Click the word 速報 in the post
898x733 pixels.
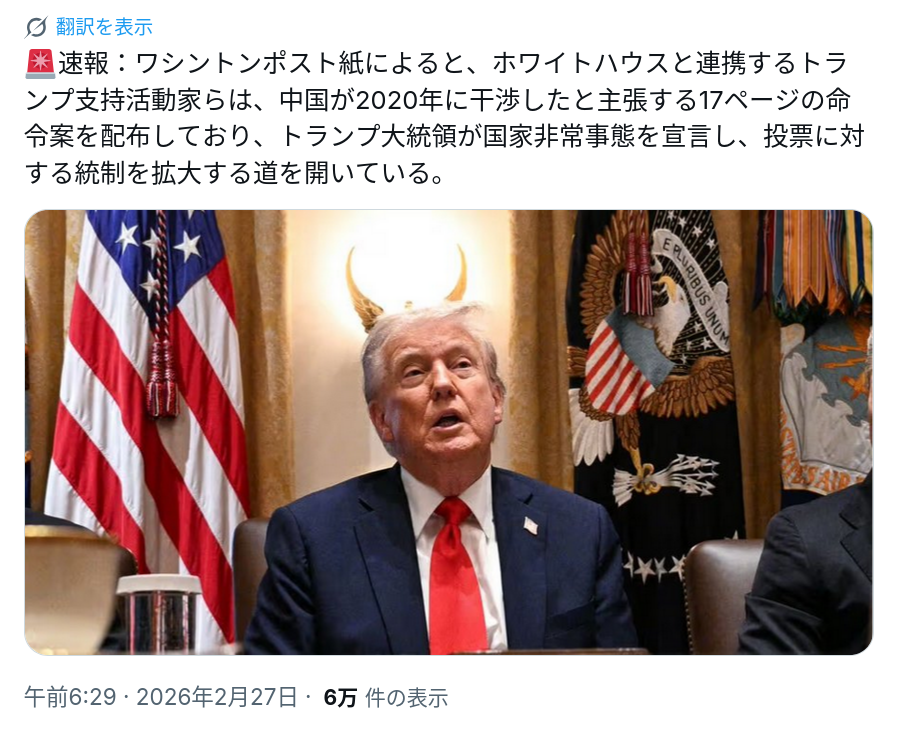click(84, 64)
